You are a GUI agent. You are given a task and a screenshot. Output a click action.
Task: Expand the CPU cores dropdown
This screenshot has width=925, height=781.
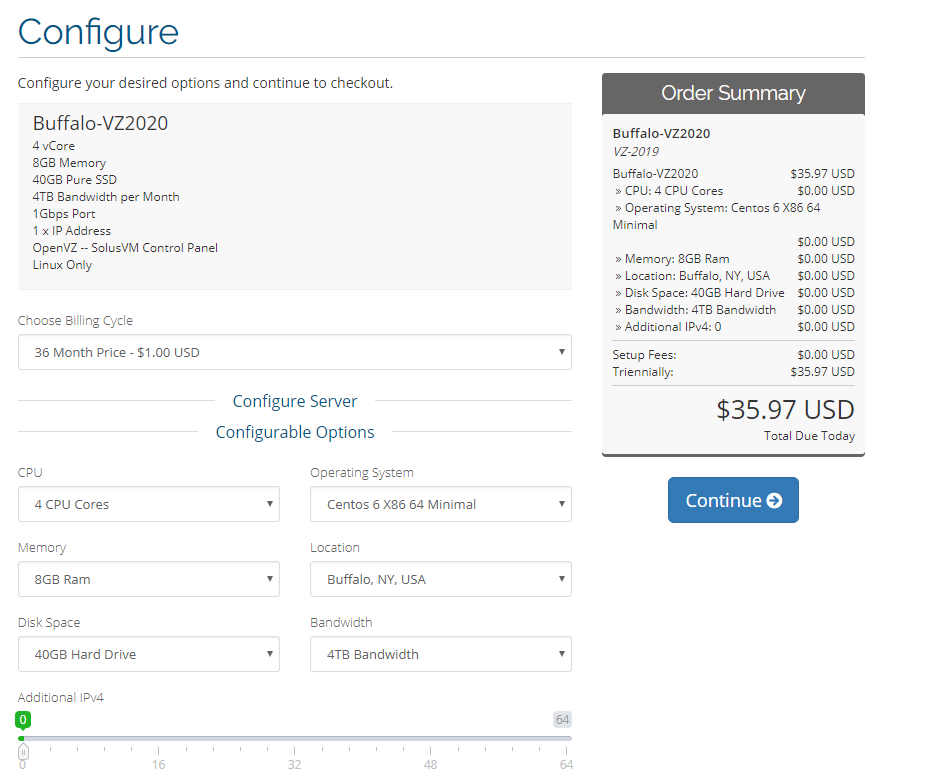(149, 504)
